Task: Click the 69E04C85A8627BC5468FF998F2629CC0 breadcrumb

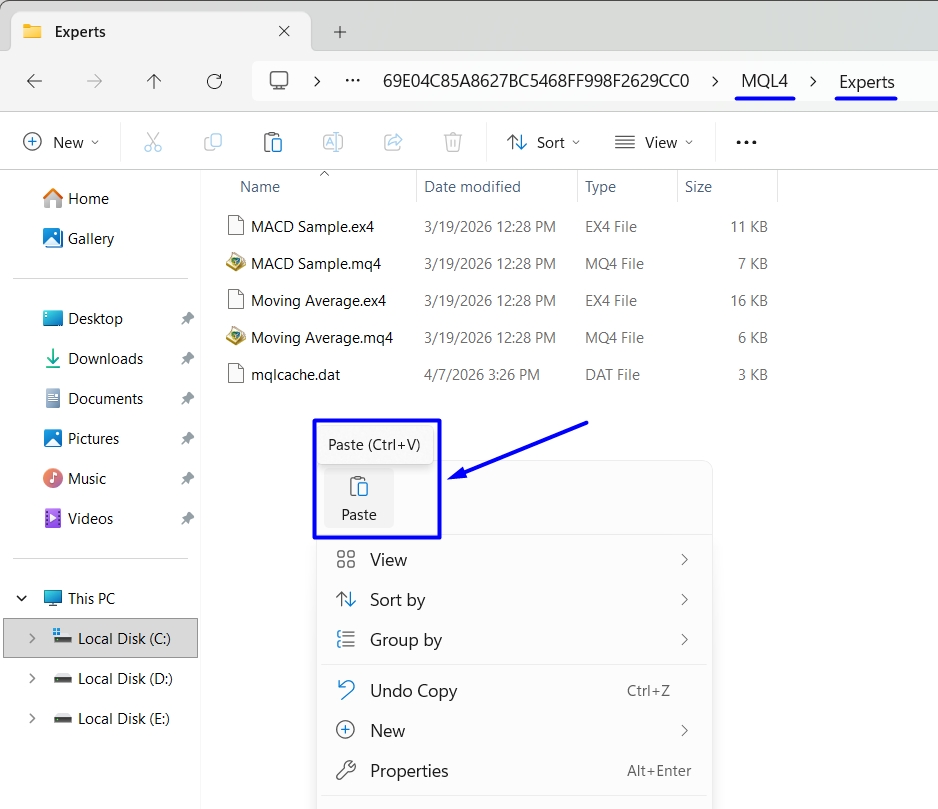Action: click(x=536, y=81)
